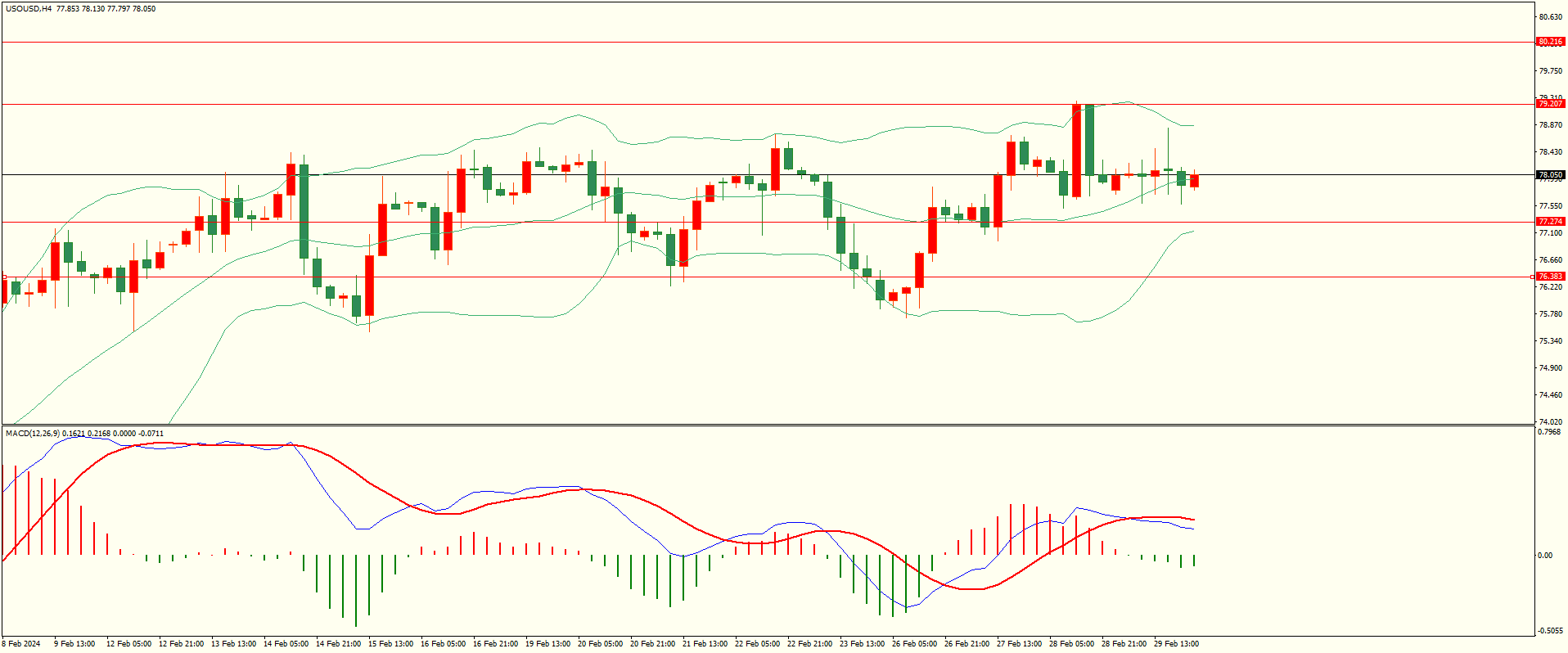Click the 28 Feb 21:00 time label
Viewport: 1568px width, 653px height.
[x=1124, y=644]
